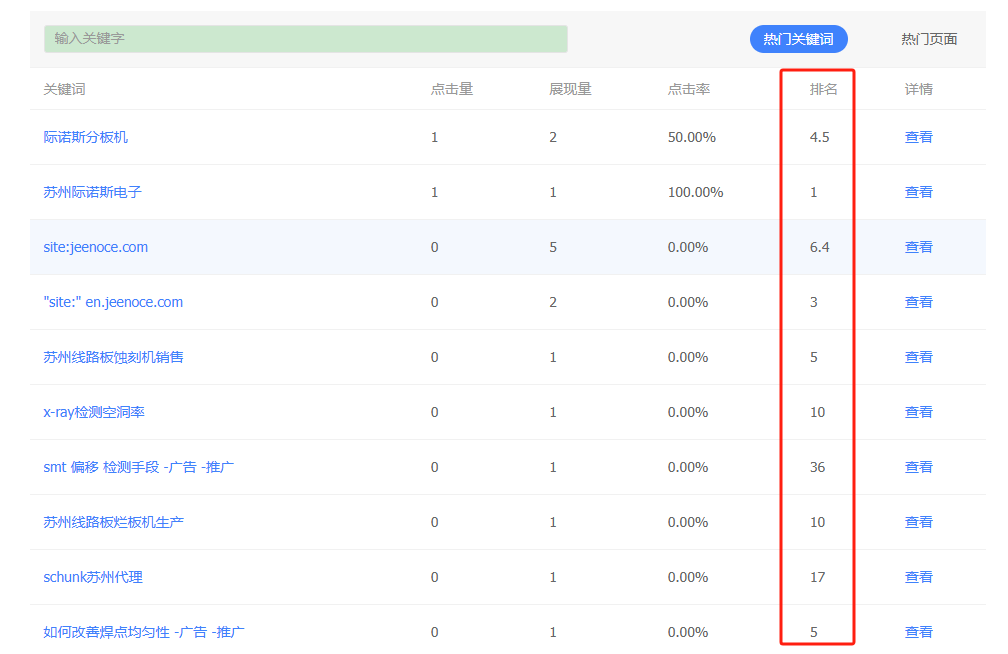Click 查看 for 苏州际诺斯电子
The image size is (1008, 654).
pyautogui.click(x=918, y=192)
